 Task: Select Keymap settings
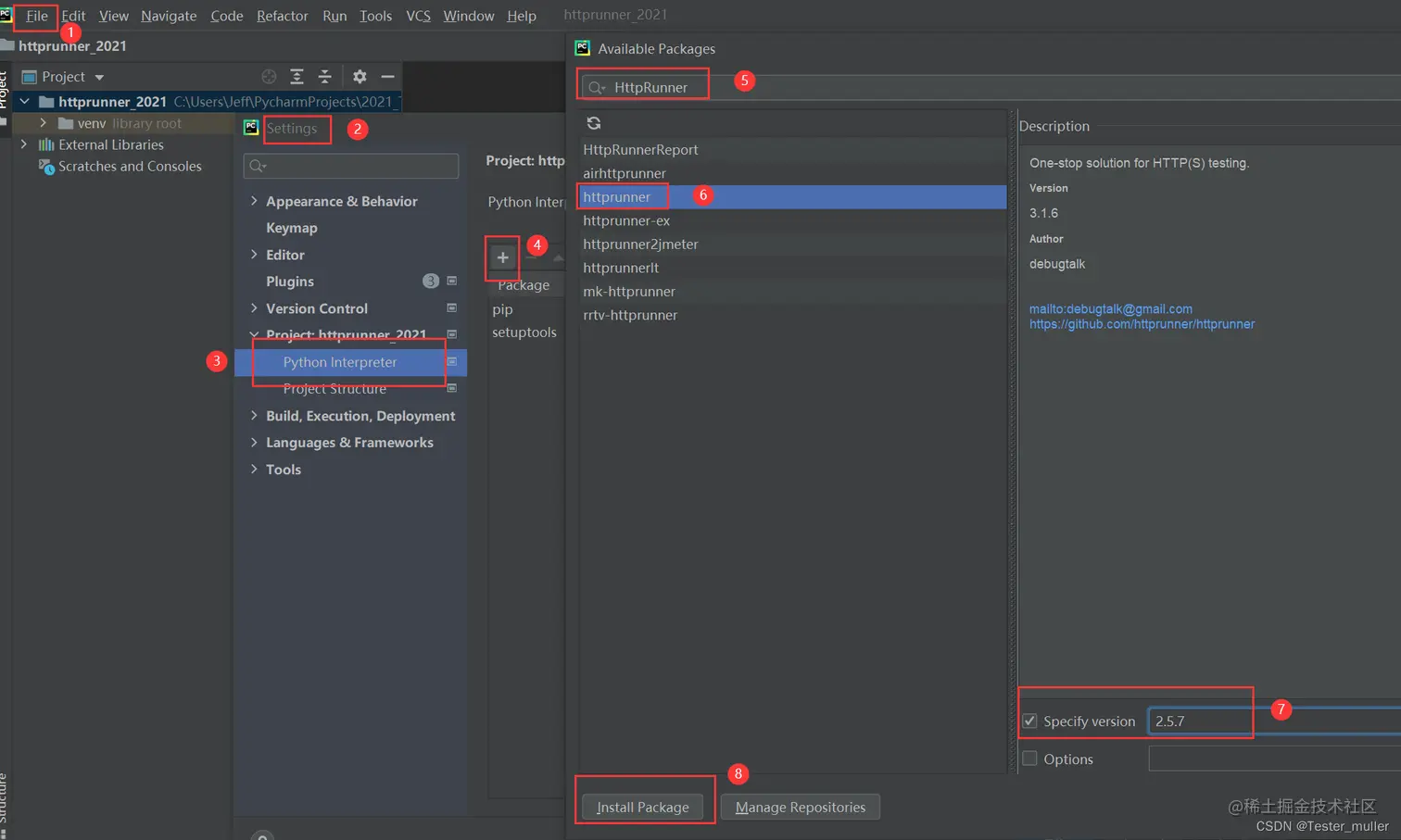point(292,228)
